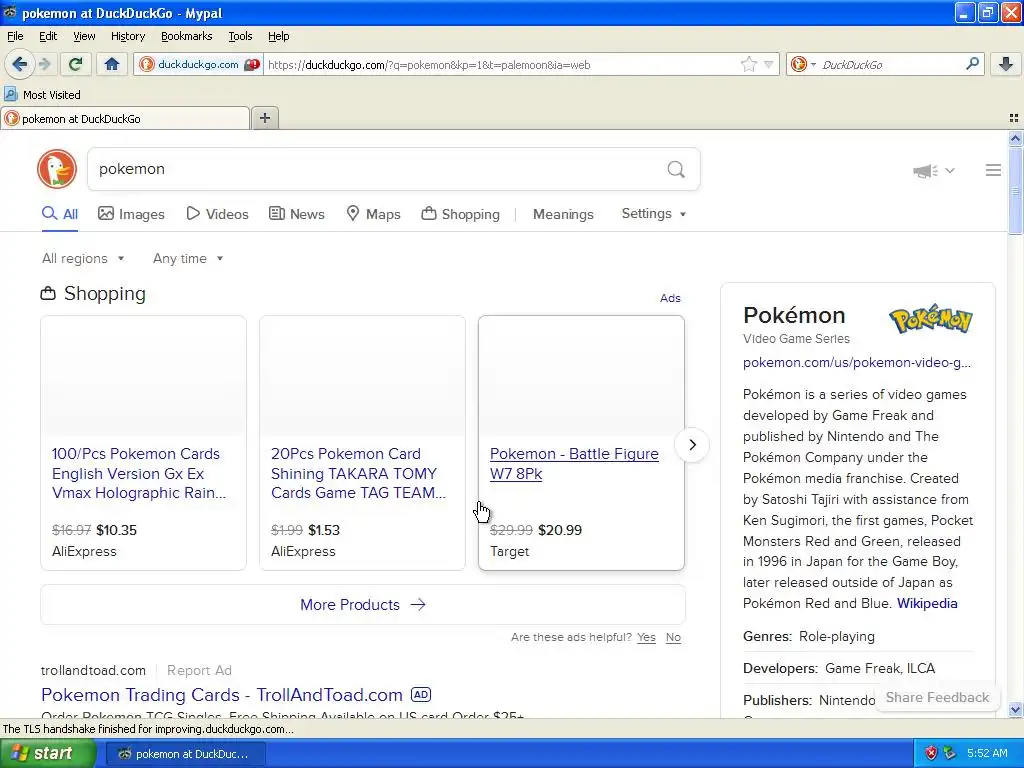Open the File menu
This screenshot has width=1024, height=768.
15,36
